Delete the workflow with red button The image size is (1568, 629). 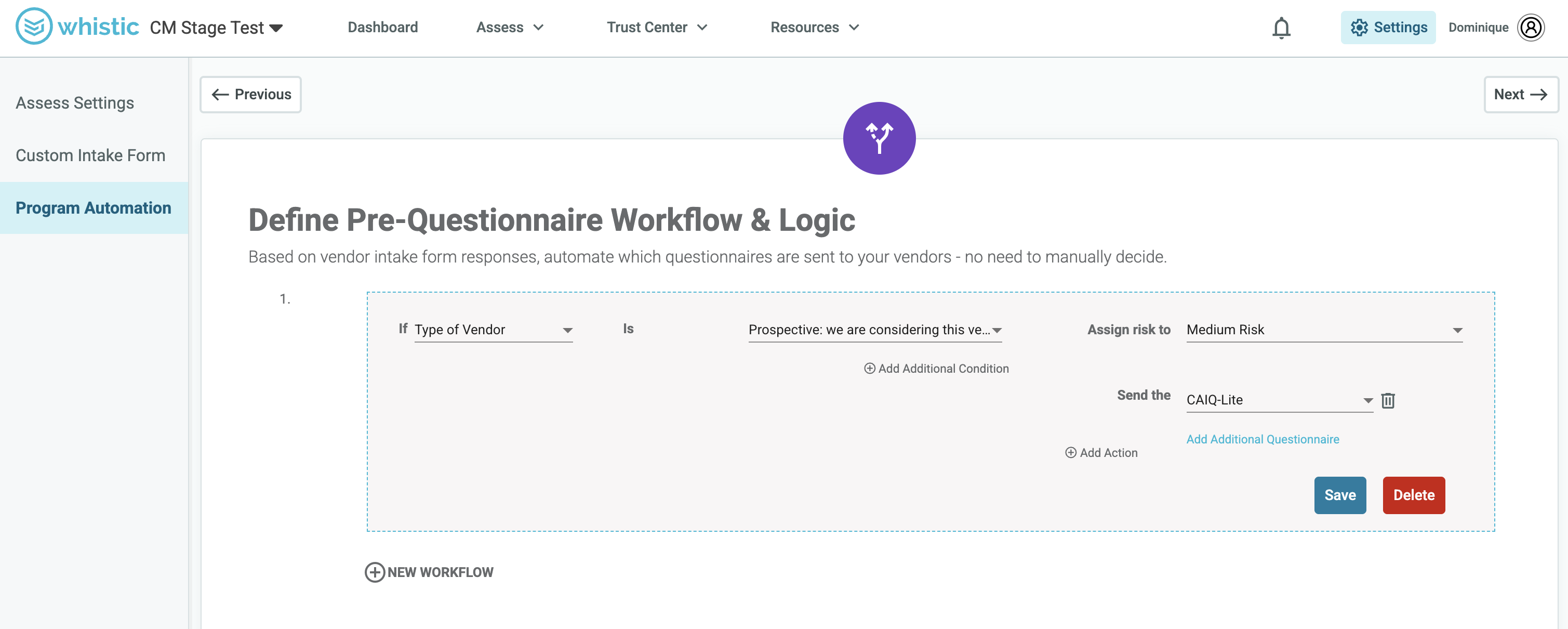[x=1413, y=495]
